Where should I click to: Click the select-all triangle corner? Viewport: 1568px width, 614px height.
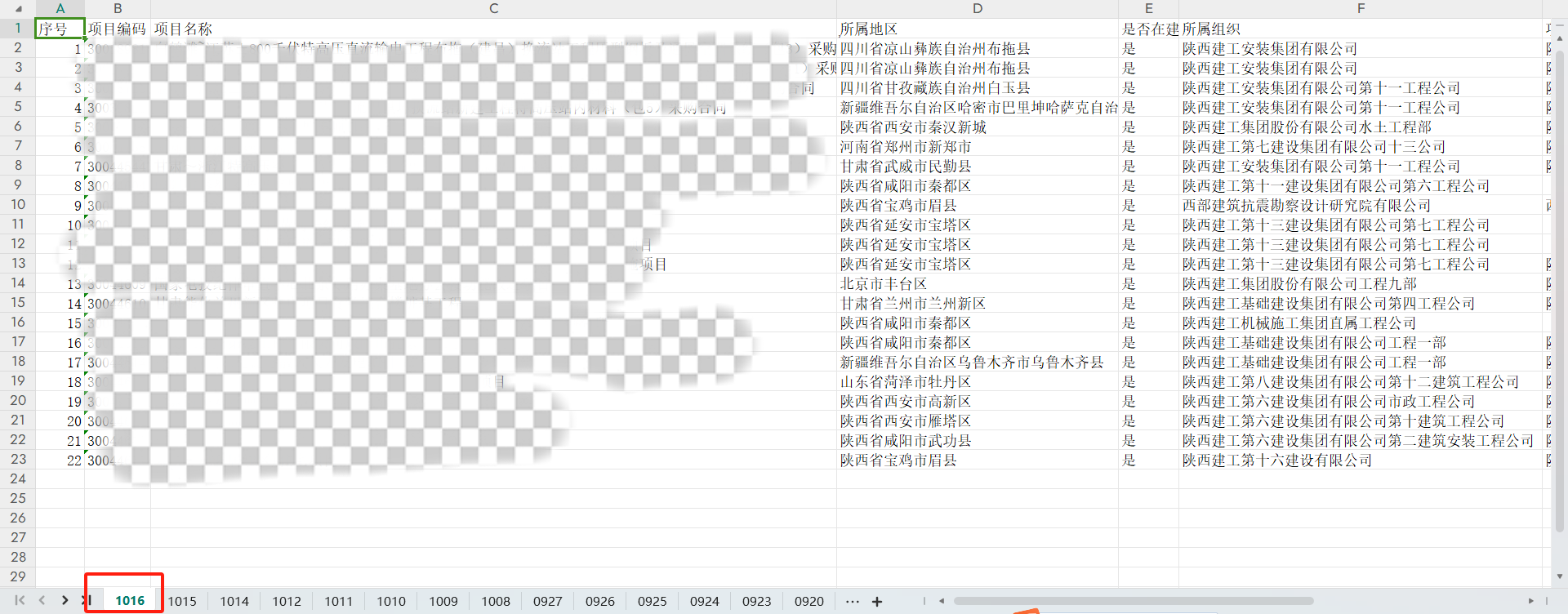(18, 9)
